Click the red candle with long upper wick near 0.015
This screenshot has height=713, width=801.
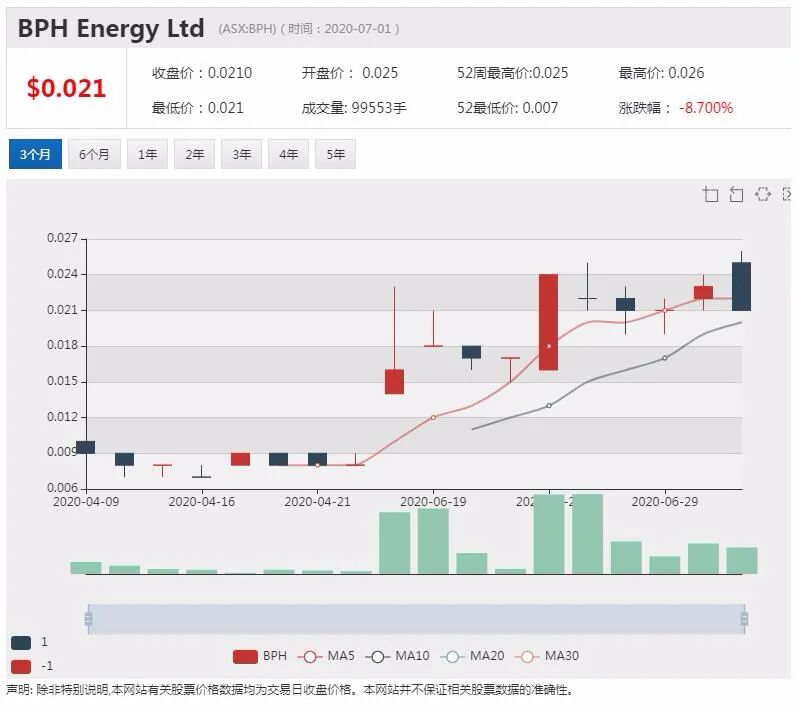(x=394, y=381)
